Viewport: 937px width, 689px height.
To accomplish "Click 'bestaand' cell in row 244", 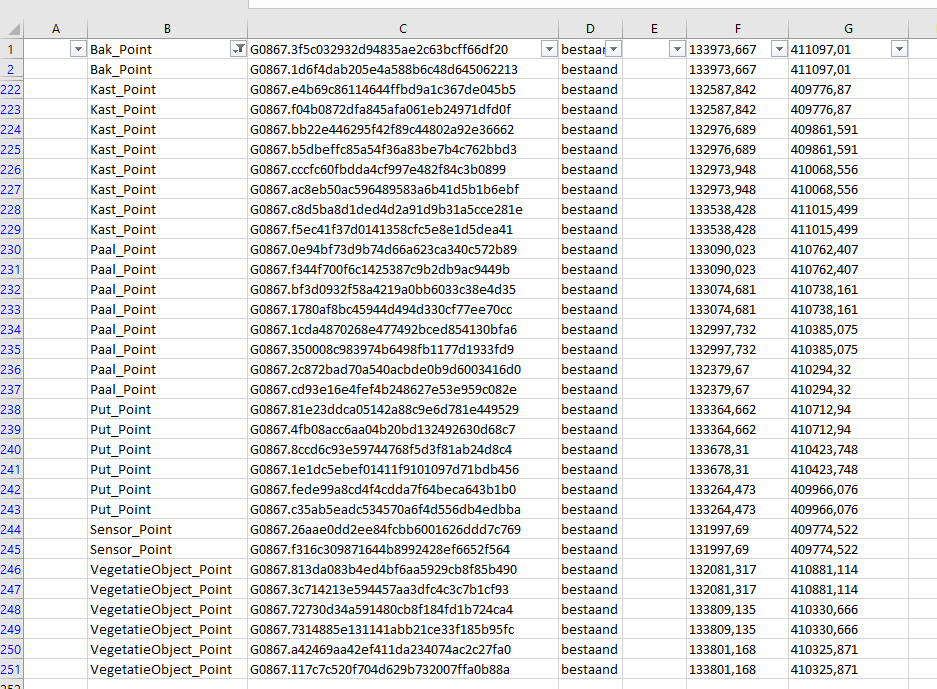I will point(590,529).
